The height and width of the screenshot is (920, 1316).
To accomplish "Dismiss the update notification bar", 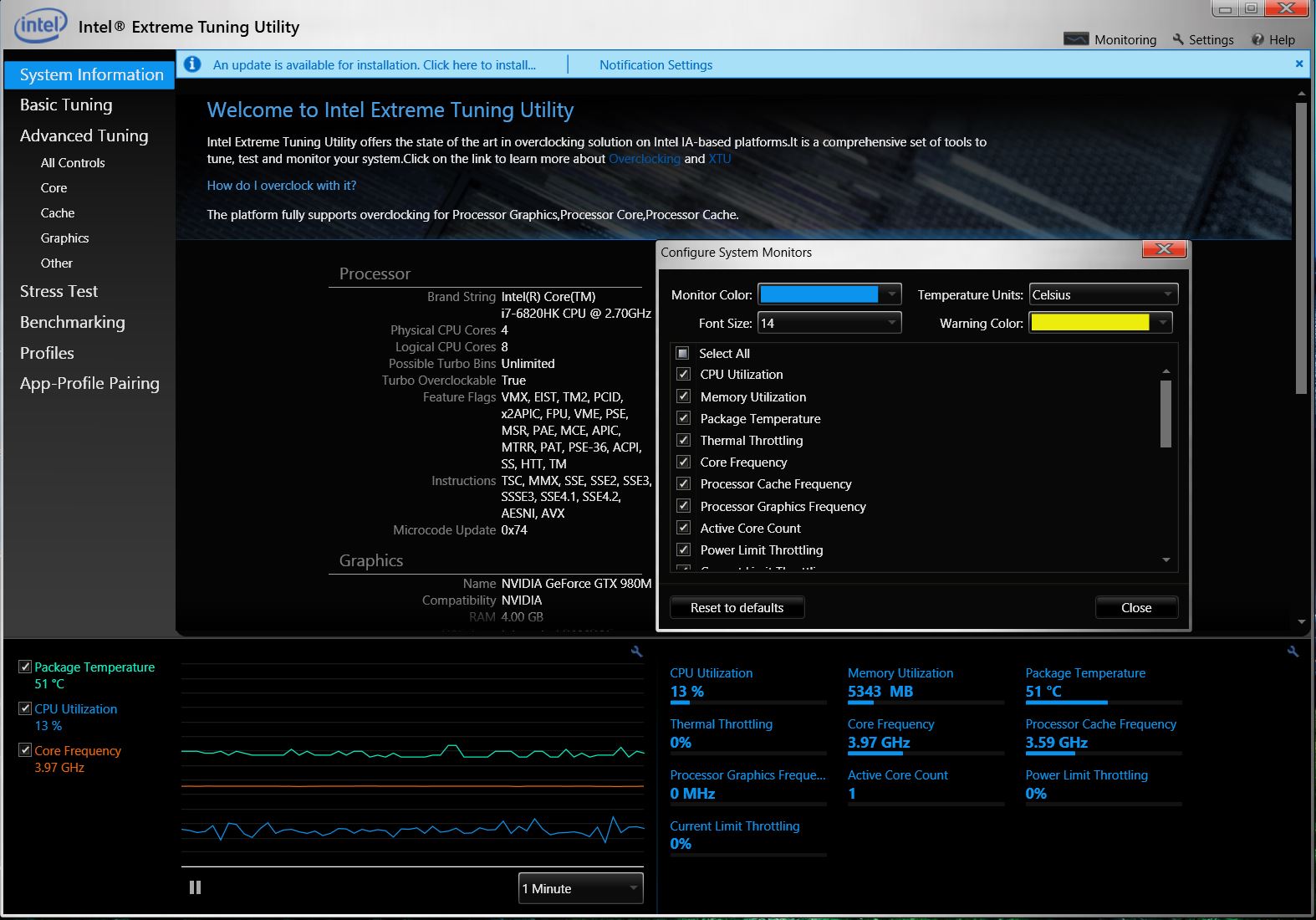I will (x=1299, y=64).
